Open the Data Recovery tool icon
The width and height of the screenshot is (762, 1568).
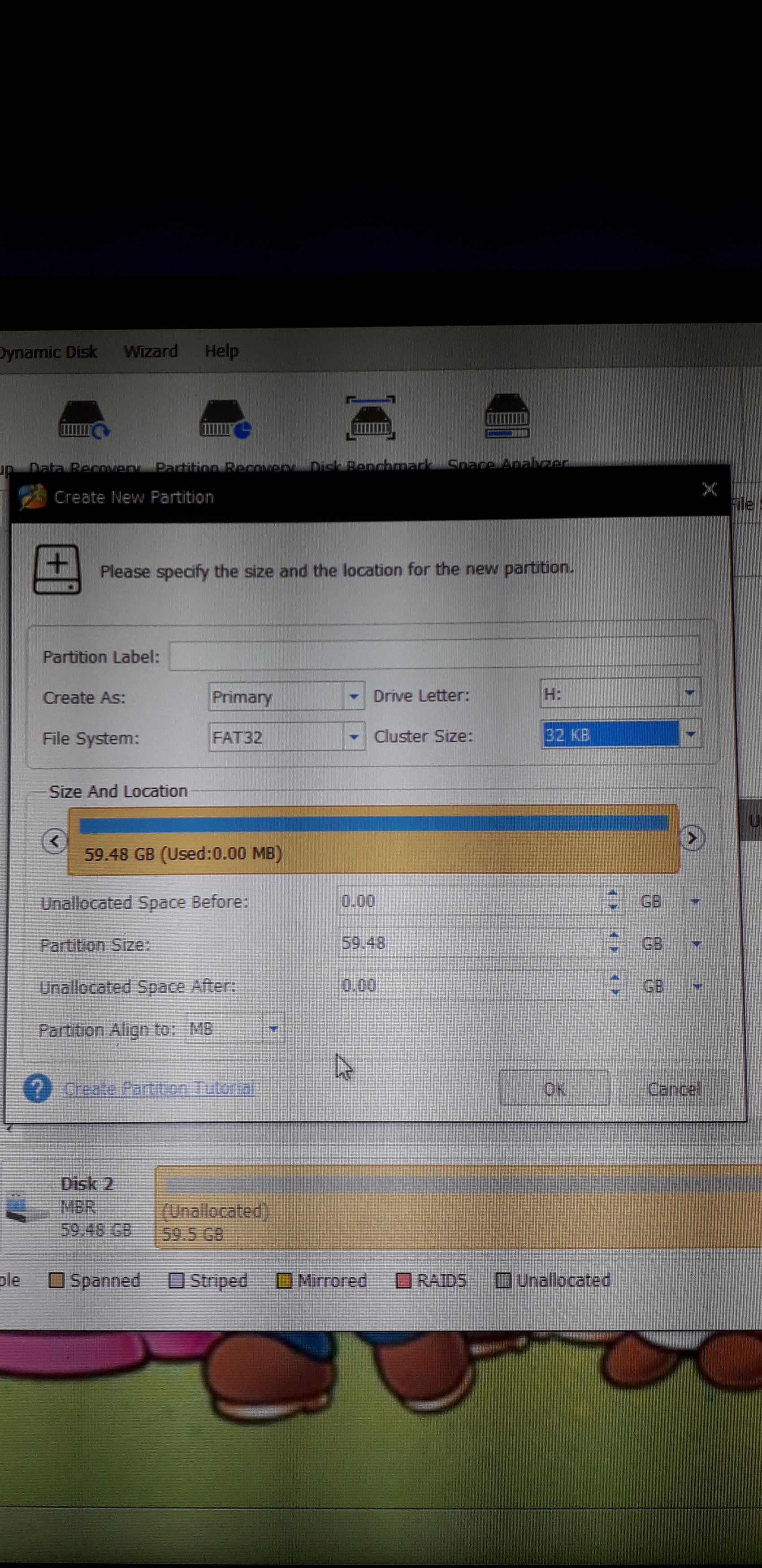coord(83,419)
